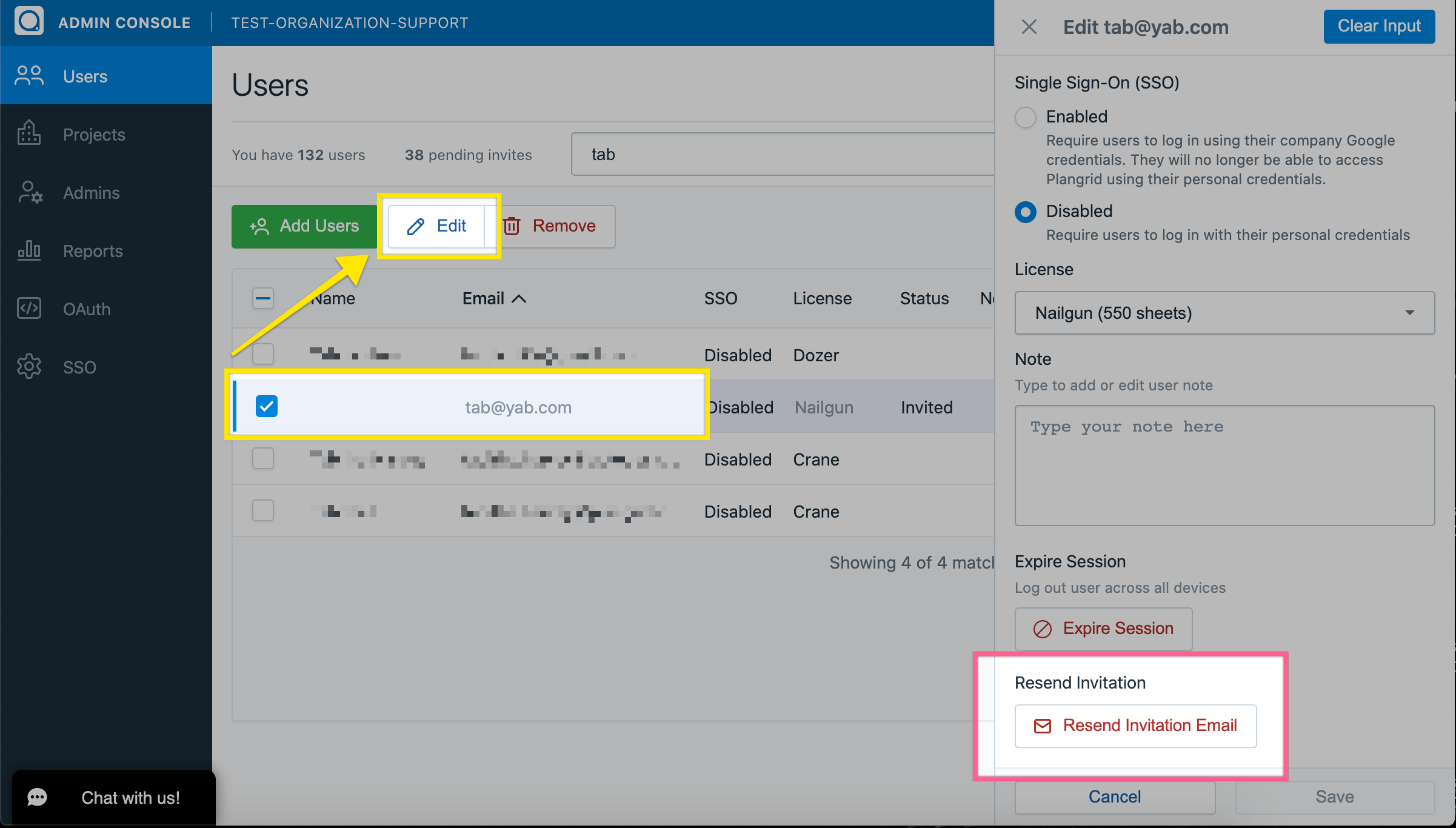The height and width of the screenshot is (828, 1456).
Task: Click the Users sidebar icon
Action: 26,75
